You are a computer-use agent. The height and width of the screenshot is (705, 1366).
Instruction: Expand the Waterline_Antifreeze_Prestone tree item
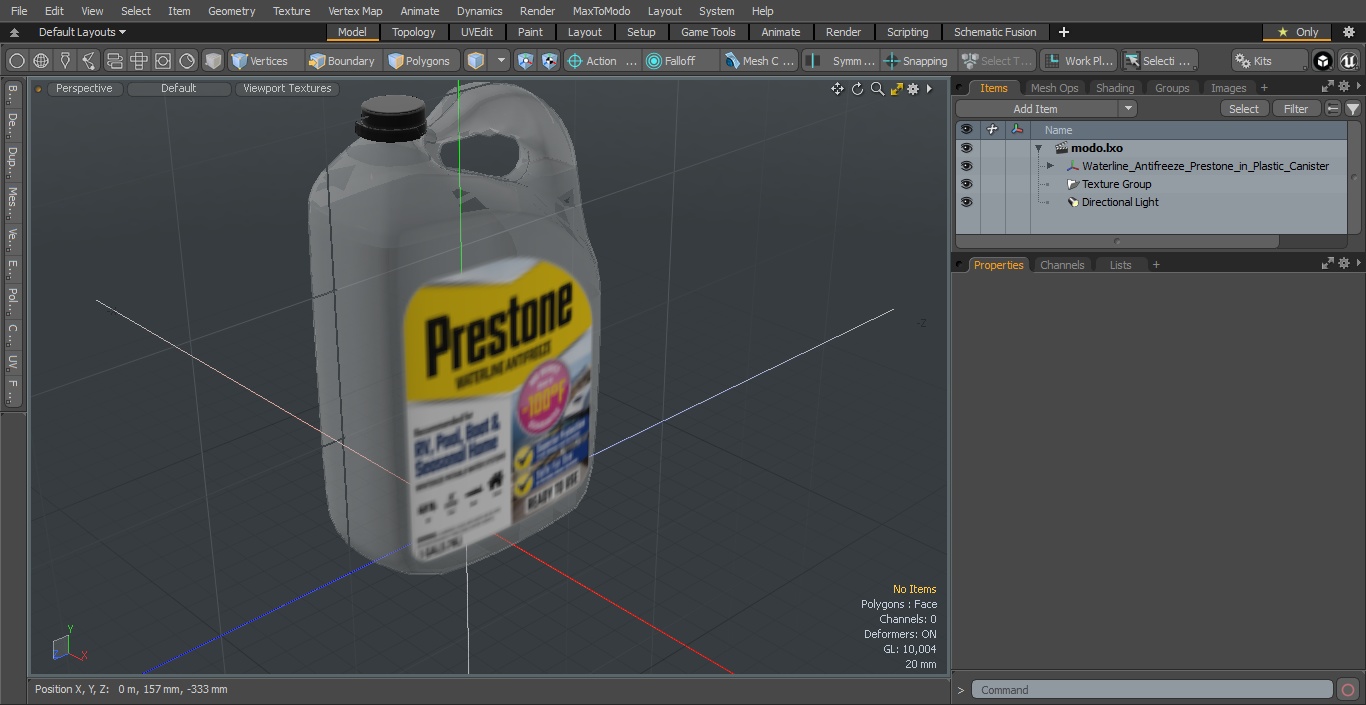[x=1049, y=166]
